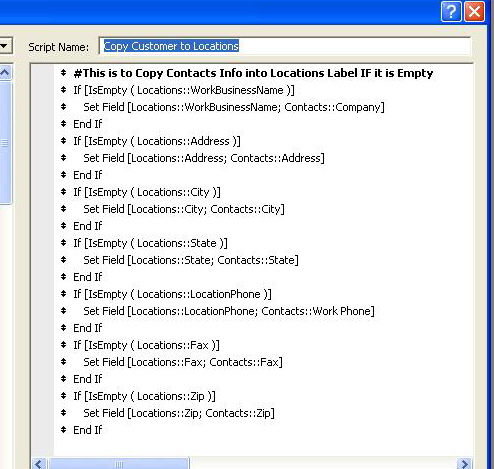
Task: Click horizontal scrollbar right arrow
Action: (x=464, y=464)
